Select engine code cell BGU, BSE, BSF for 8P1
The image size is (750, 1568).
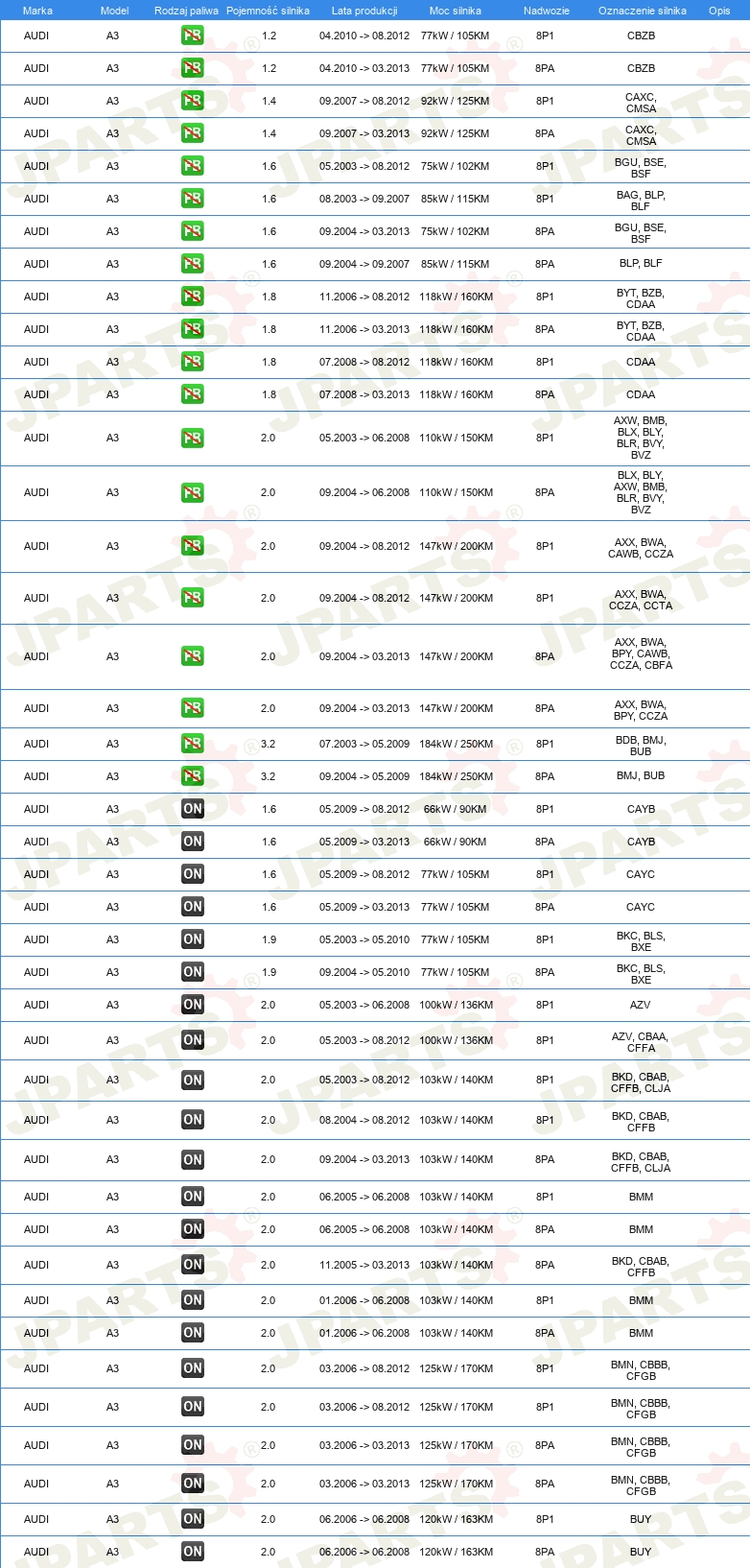coord(641,168)
